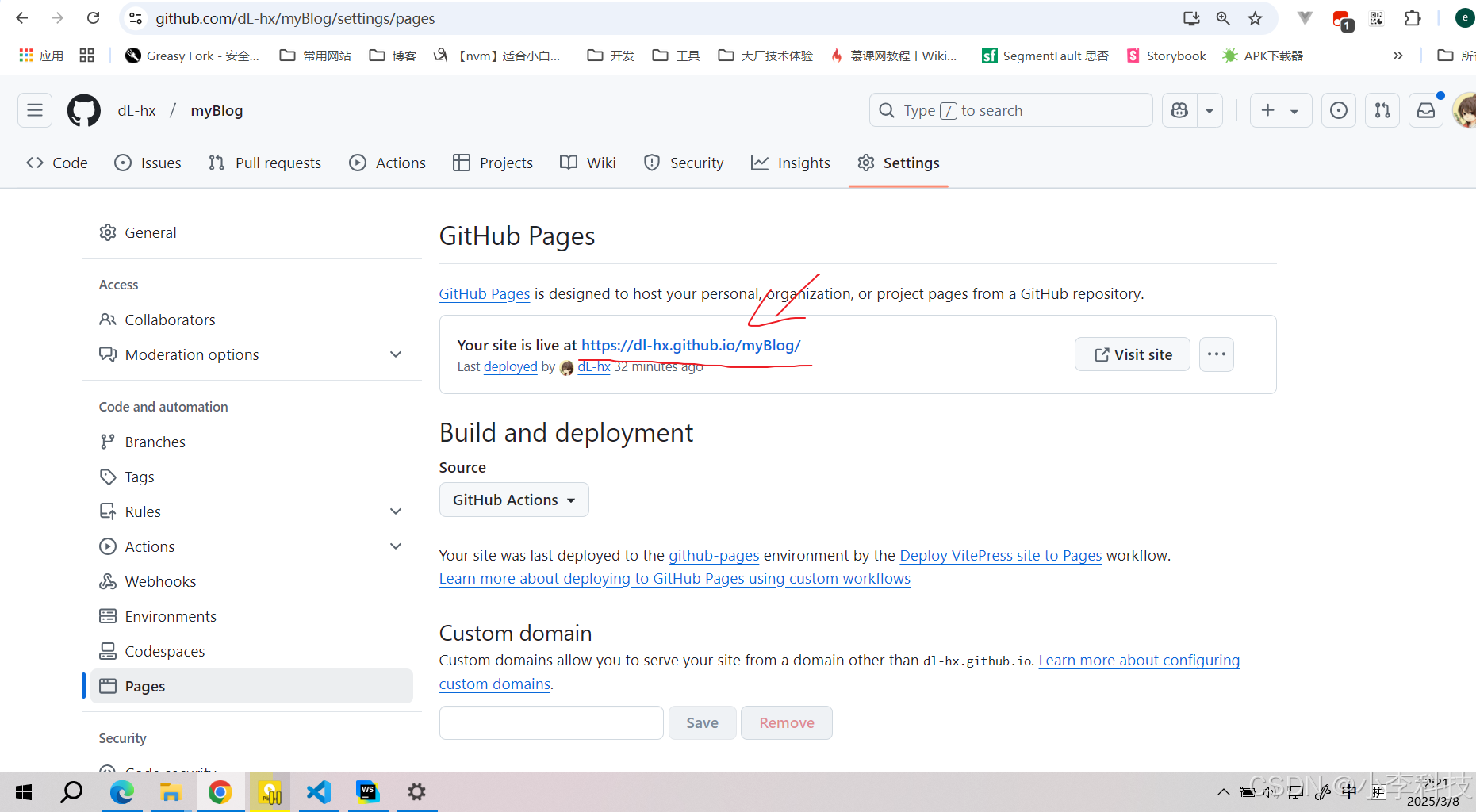Reload the page with browser refresh icon

click(93, 18)
